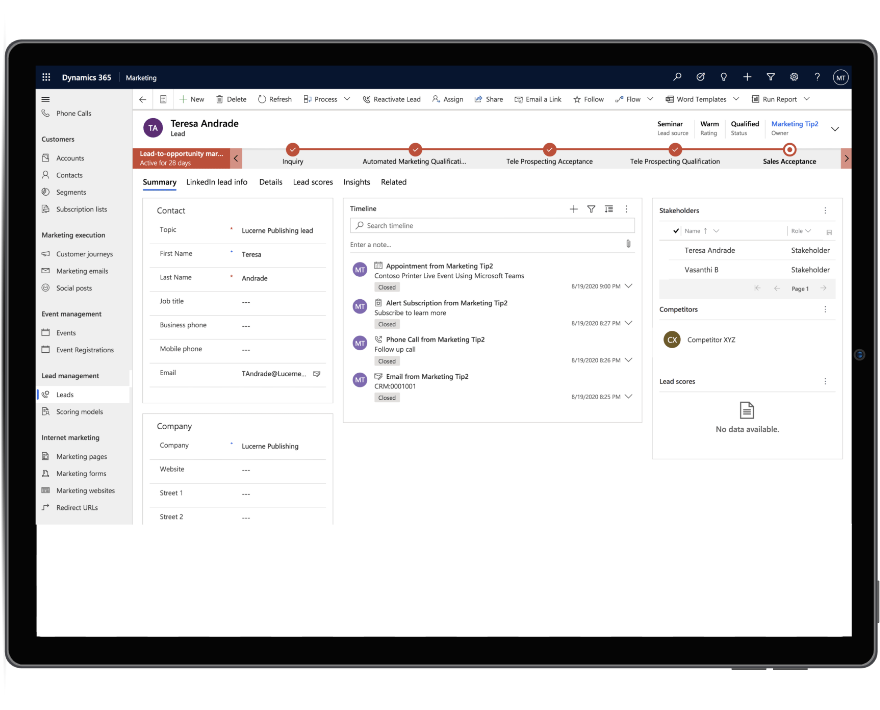Expand the Process dropdown arrow
The height and width of the screenshot is (710, 880).
coord(347,99)
